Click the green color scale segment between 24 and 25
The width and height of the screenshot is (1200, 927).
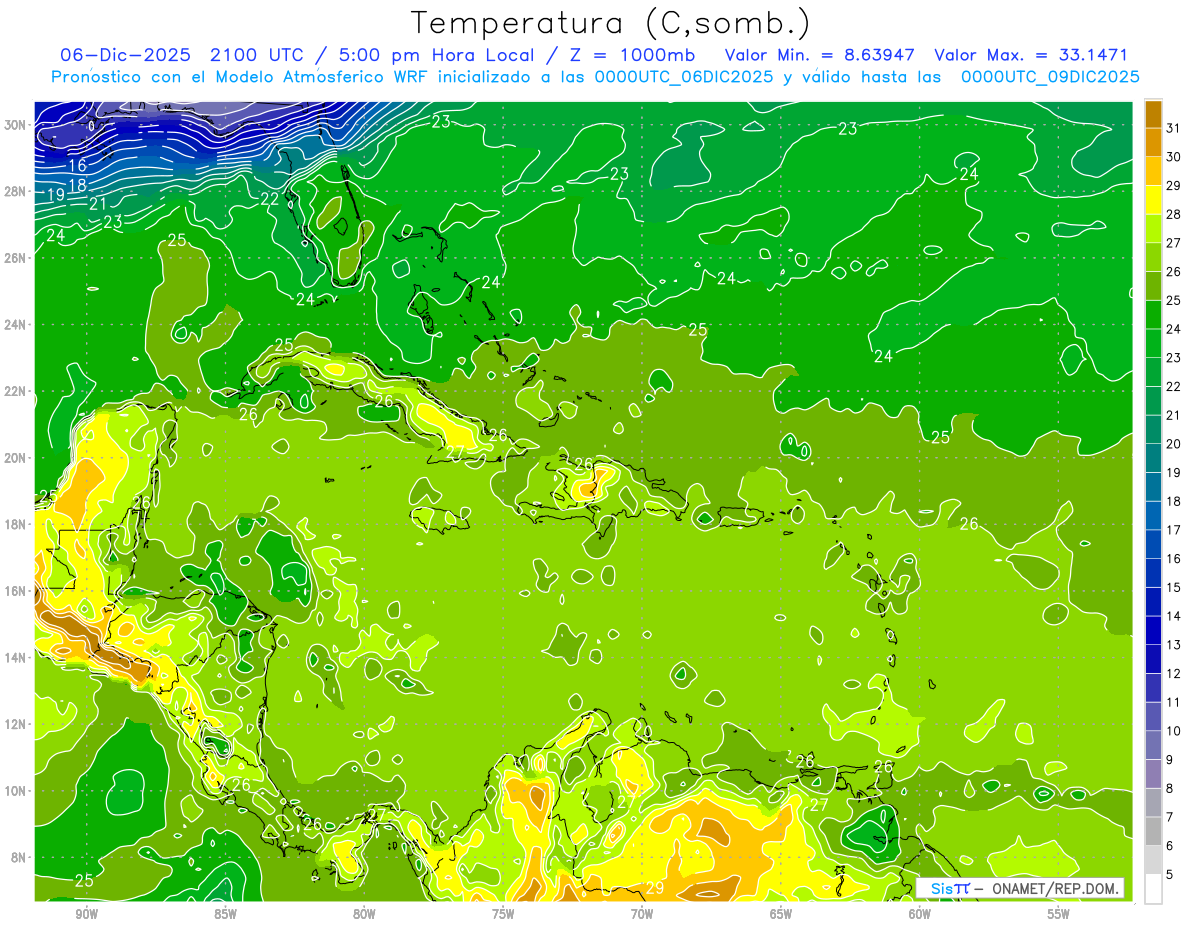point(1153,315)
